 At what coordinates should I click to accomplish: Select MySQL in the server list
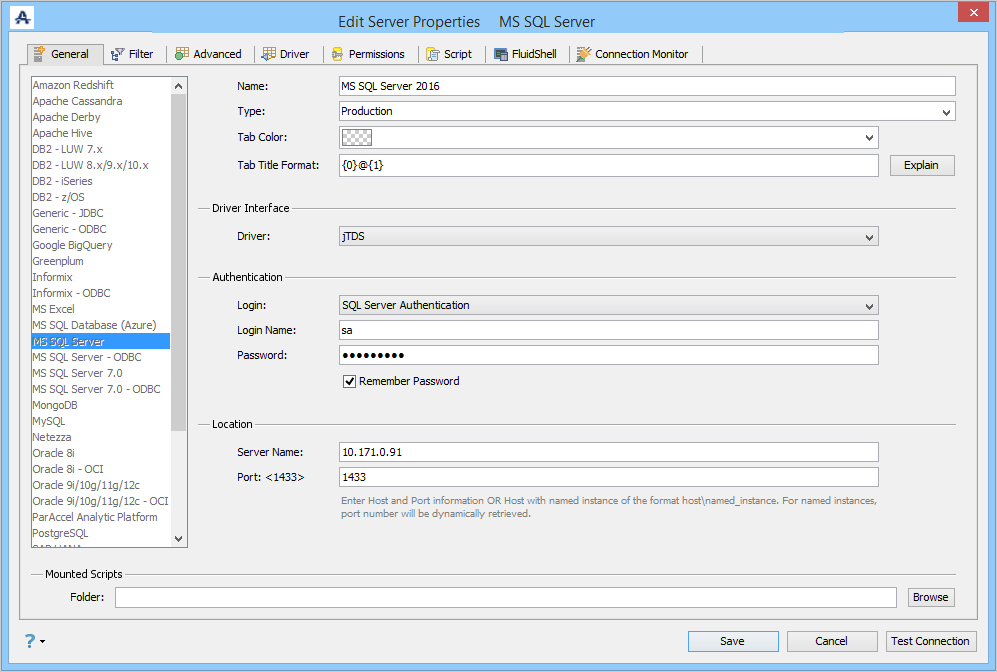pos(49,421)
